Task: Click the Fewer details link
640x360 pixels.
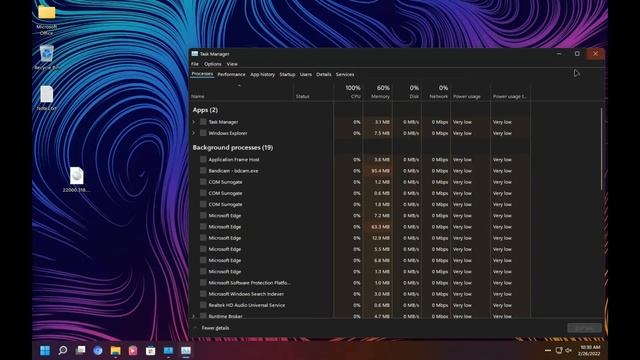Action: click(x=216, y=328)
